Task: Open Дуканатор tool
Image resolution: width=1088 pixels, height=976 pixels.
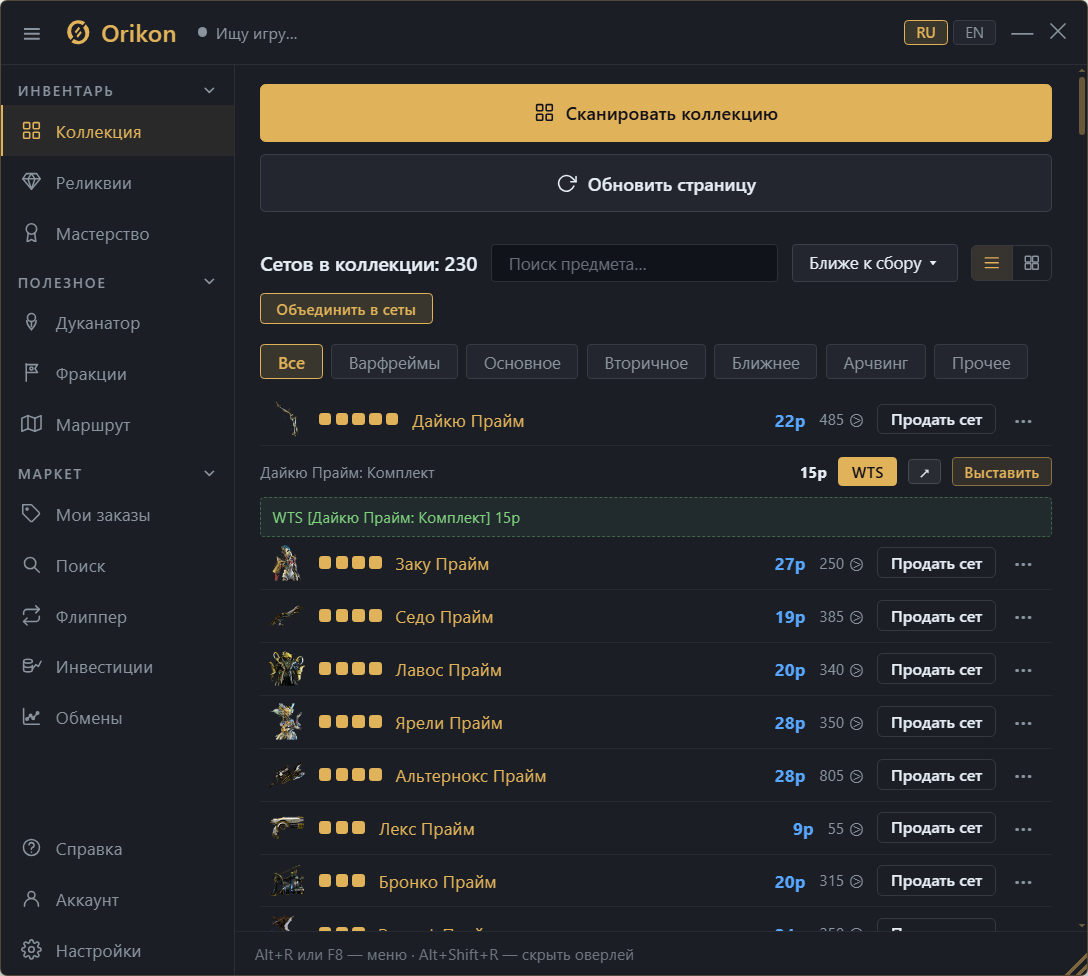Action: (117, 323)
